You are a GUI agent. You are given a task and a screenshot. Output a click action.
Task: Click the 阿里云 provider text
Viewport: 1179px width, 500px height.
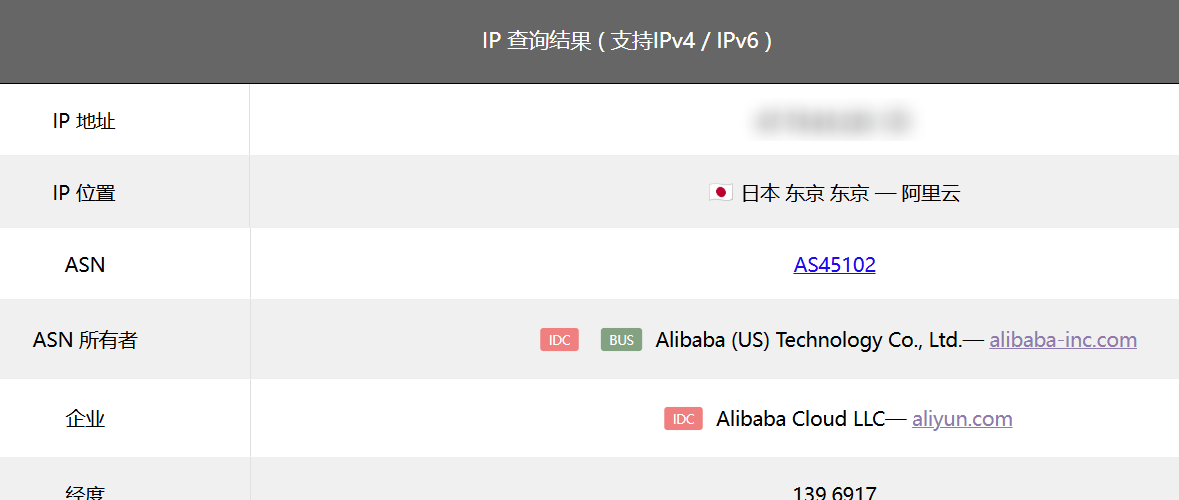[x=931, y=193]
